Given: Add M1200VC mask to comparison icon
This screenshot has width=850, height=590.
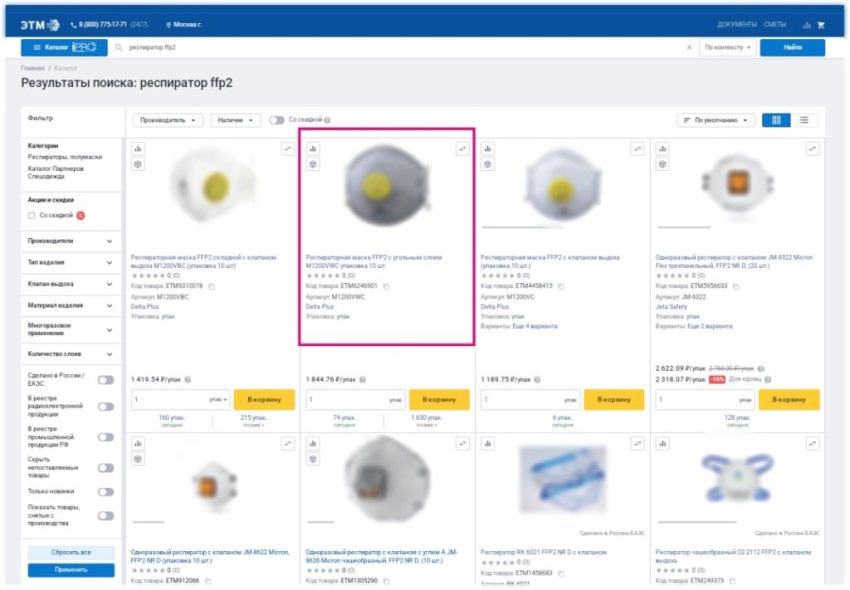Looking at the screenshot, I should (x=488, y=149).
